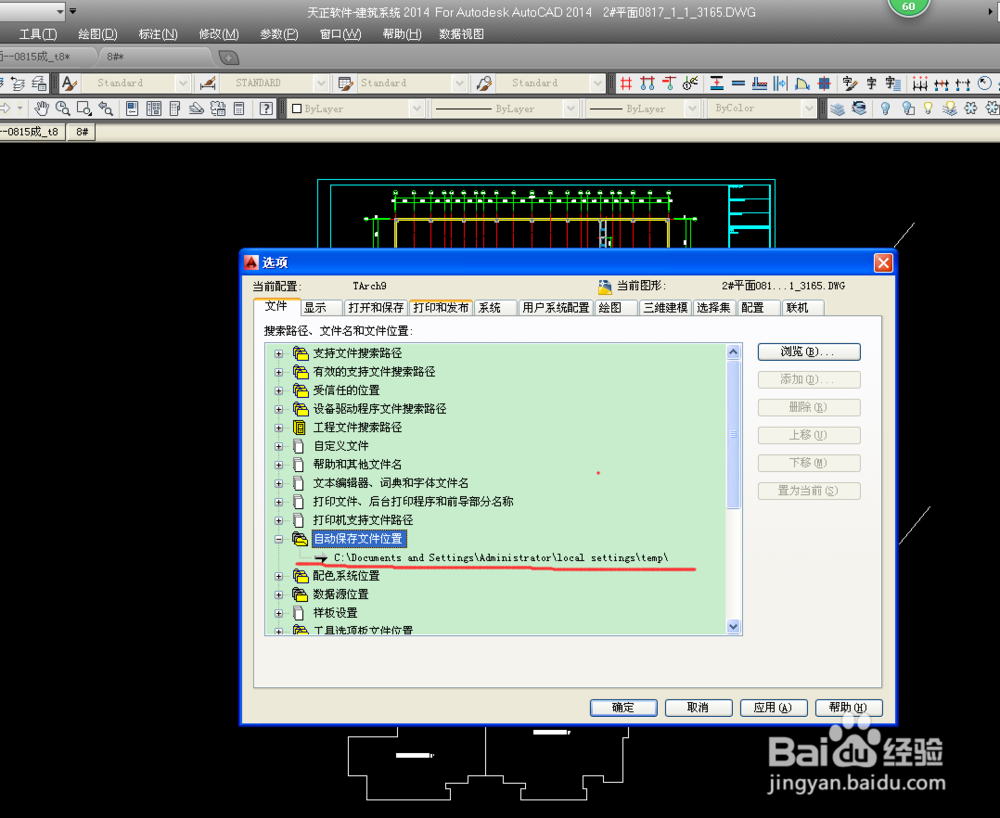Open the layer properties manager icon
Image resolution: width=1000 pixels, height=818 pixels.
coord(837,108)
